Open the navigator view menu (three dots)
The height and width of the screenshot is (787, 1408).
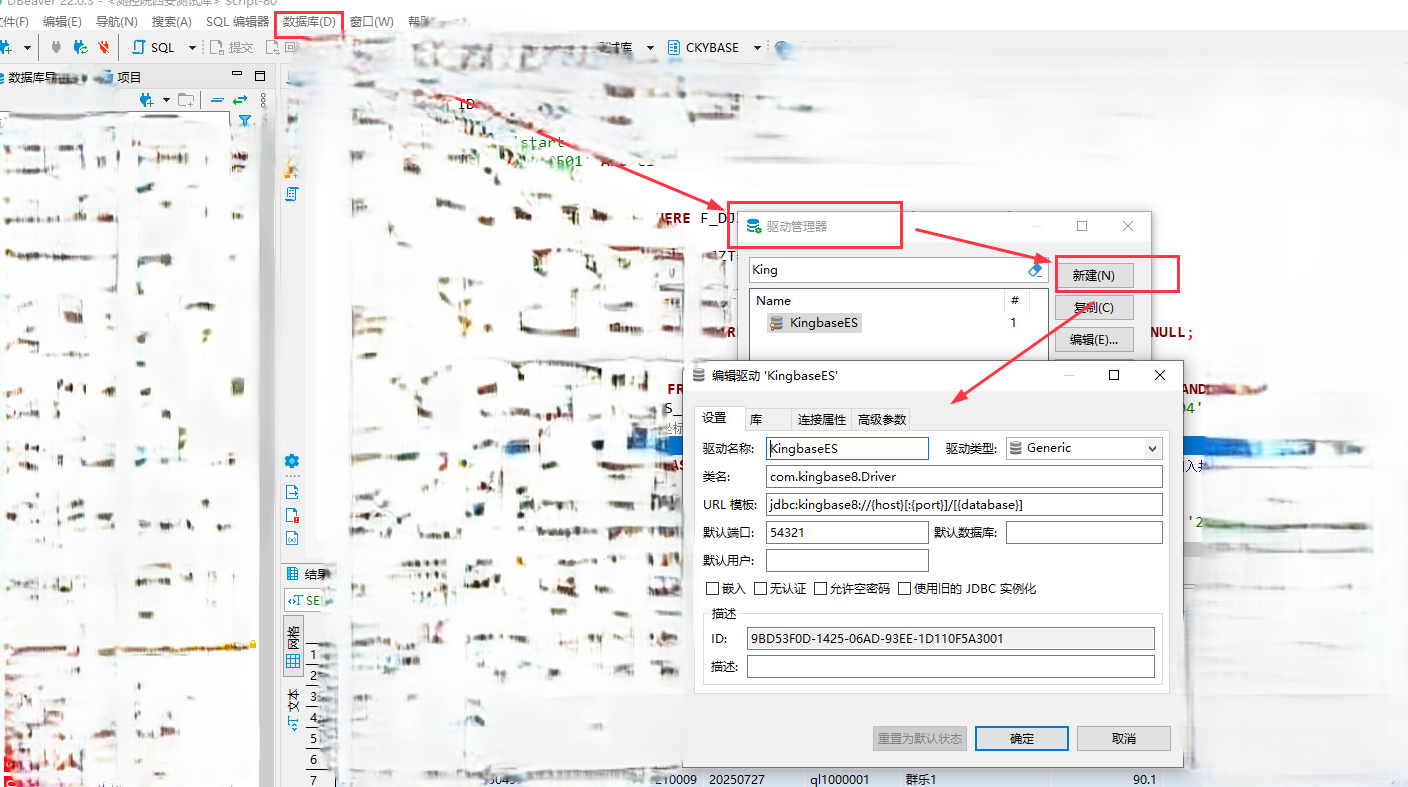click(263, 100)
